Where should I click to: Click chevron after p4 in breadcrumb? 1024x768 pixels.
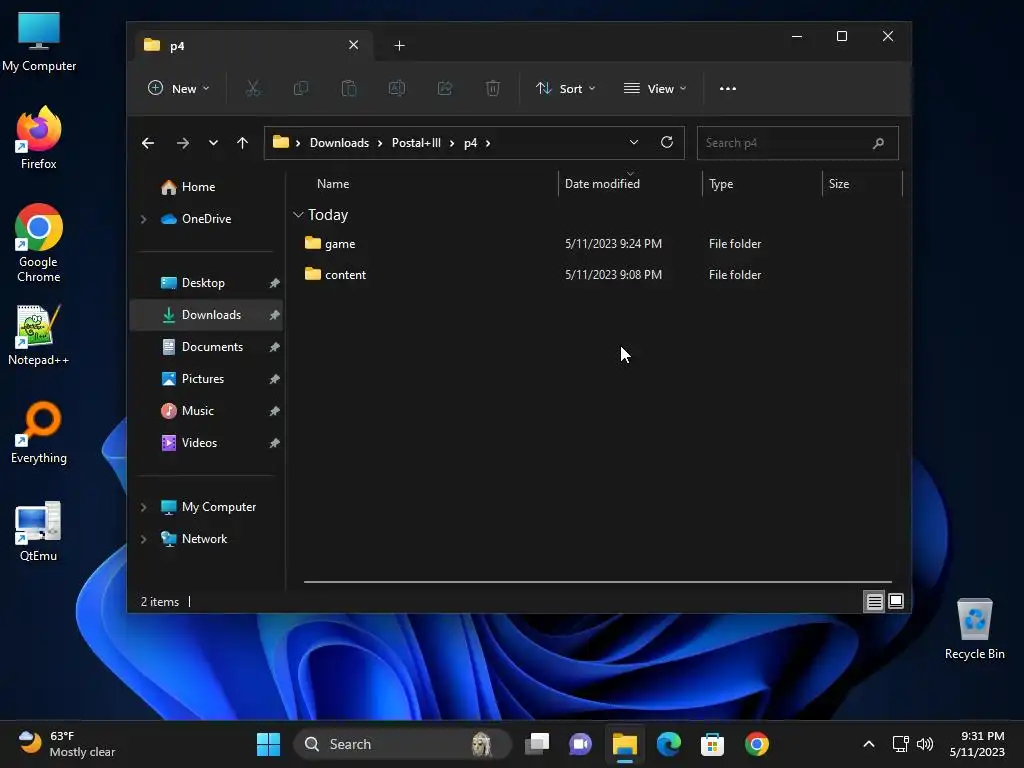click(x=488, y=143)
